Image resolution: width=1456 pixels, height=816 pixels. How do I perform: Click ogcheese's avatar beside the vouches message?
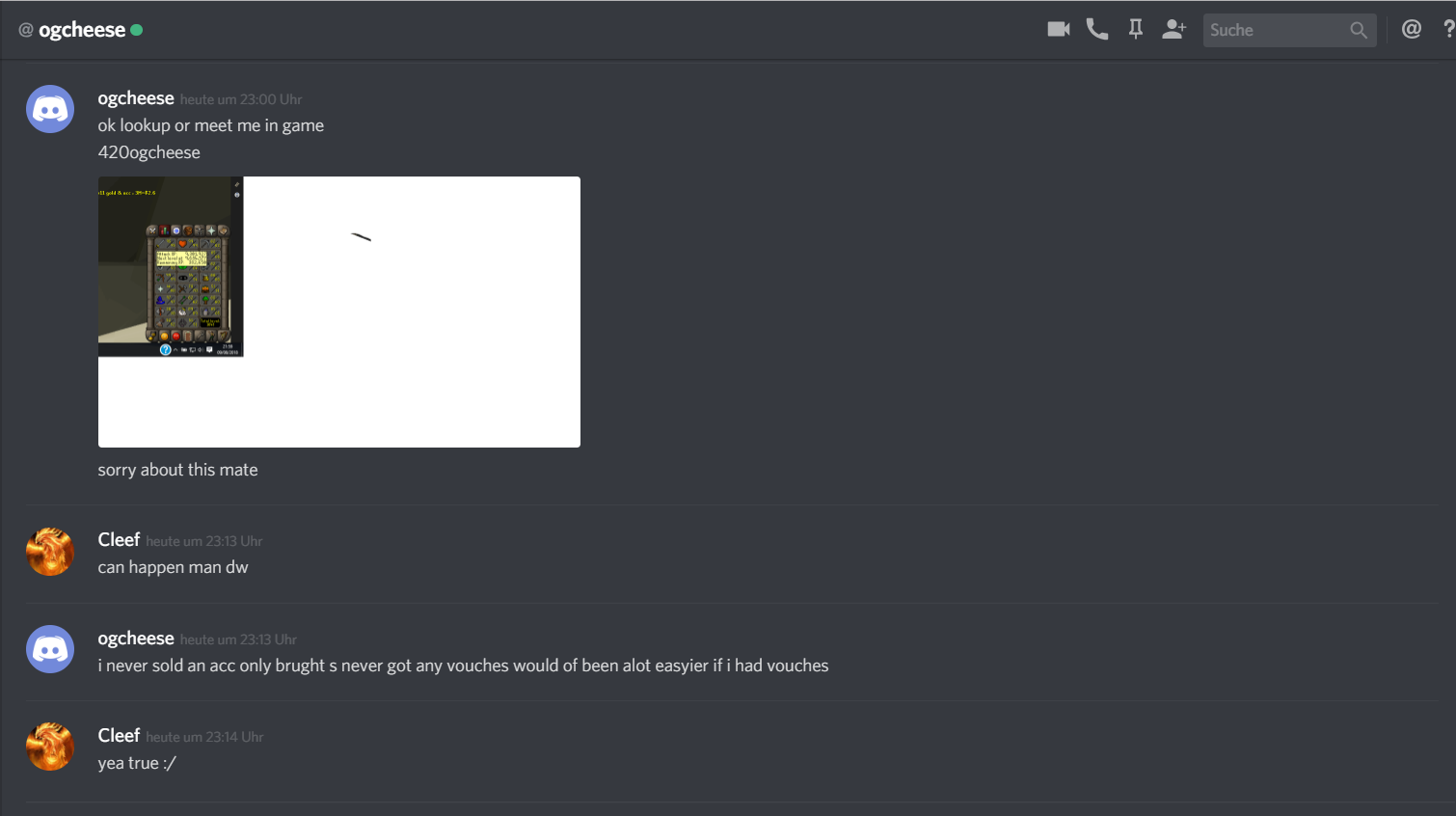50,649
